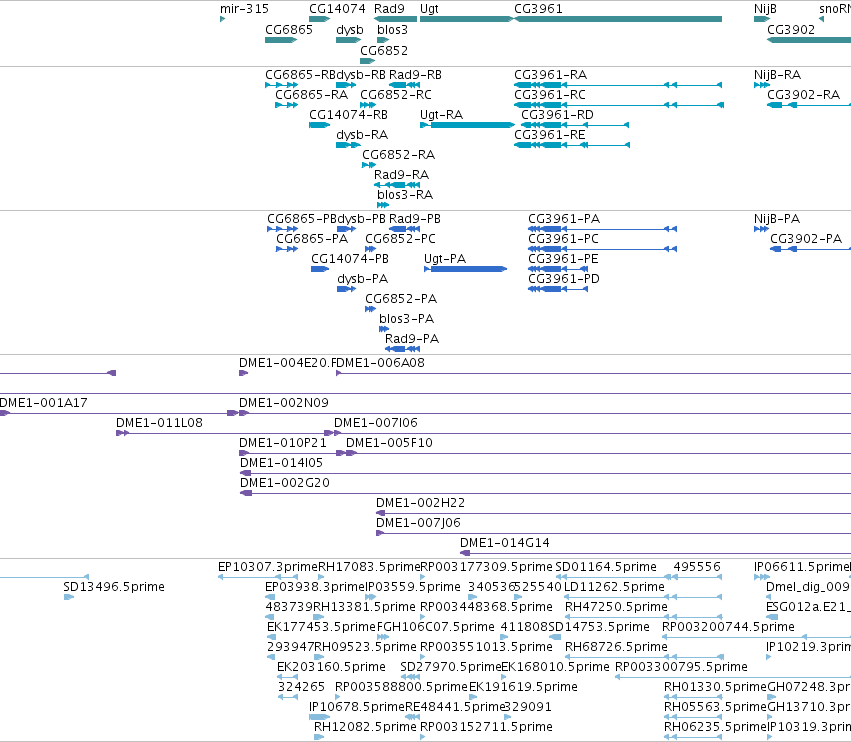Click protein blos3-PA
This screenshot has height=742, width=851.
(407, 319)
